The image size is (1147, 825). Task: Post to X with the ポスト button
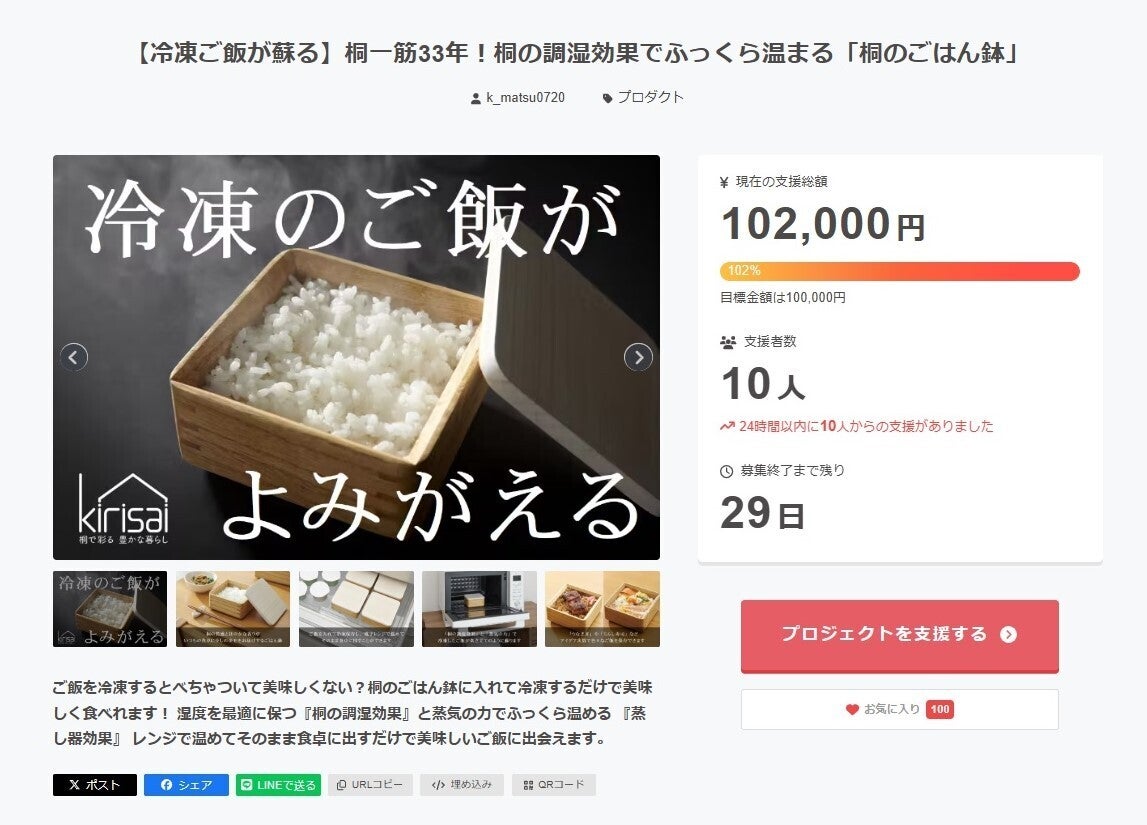[x=95, y=785]
